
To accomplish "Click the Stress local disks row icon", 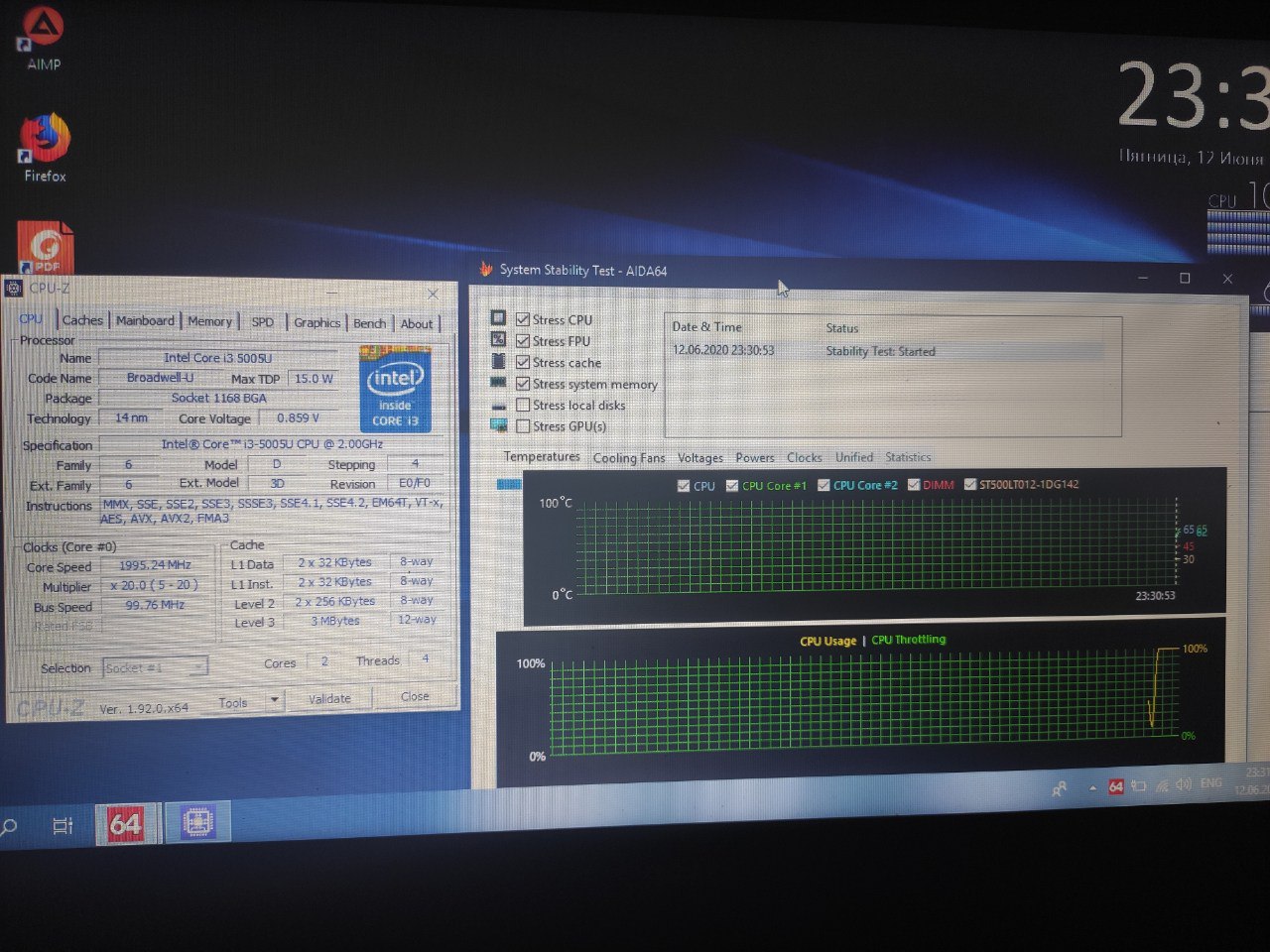I will 498,406.
